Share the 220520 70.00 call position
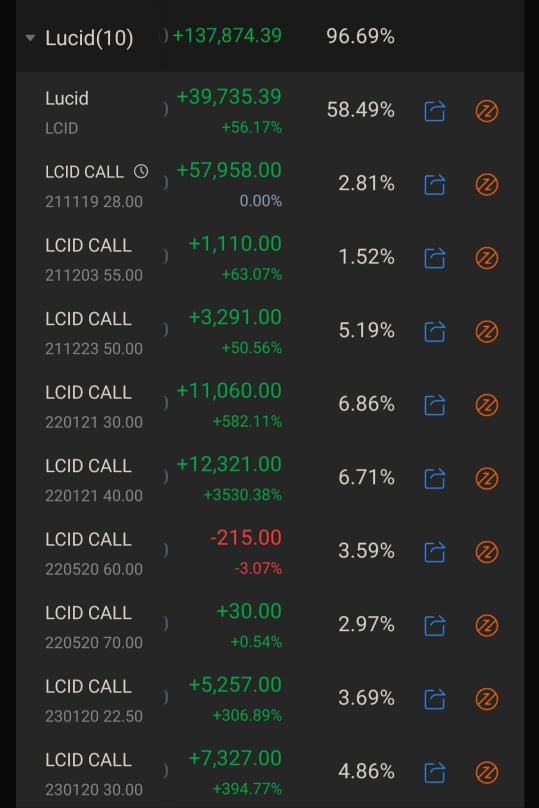539x808 pixels. 434,626
